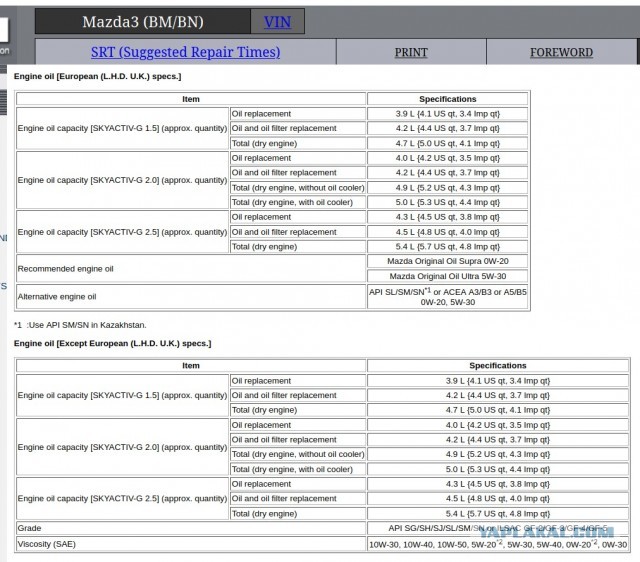
Task: Click SKYACTIV-G 2.0 capacity label in European table
Action: [122, 180]
